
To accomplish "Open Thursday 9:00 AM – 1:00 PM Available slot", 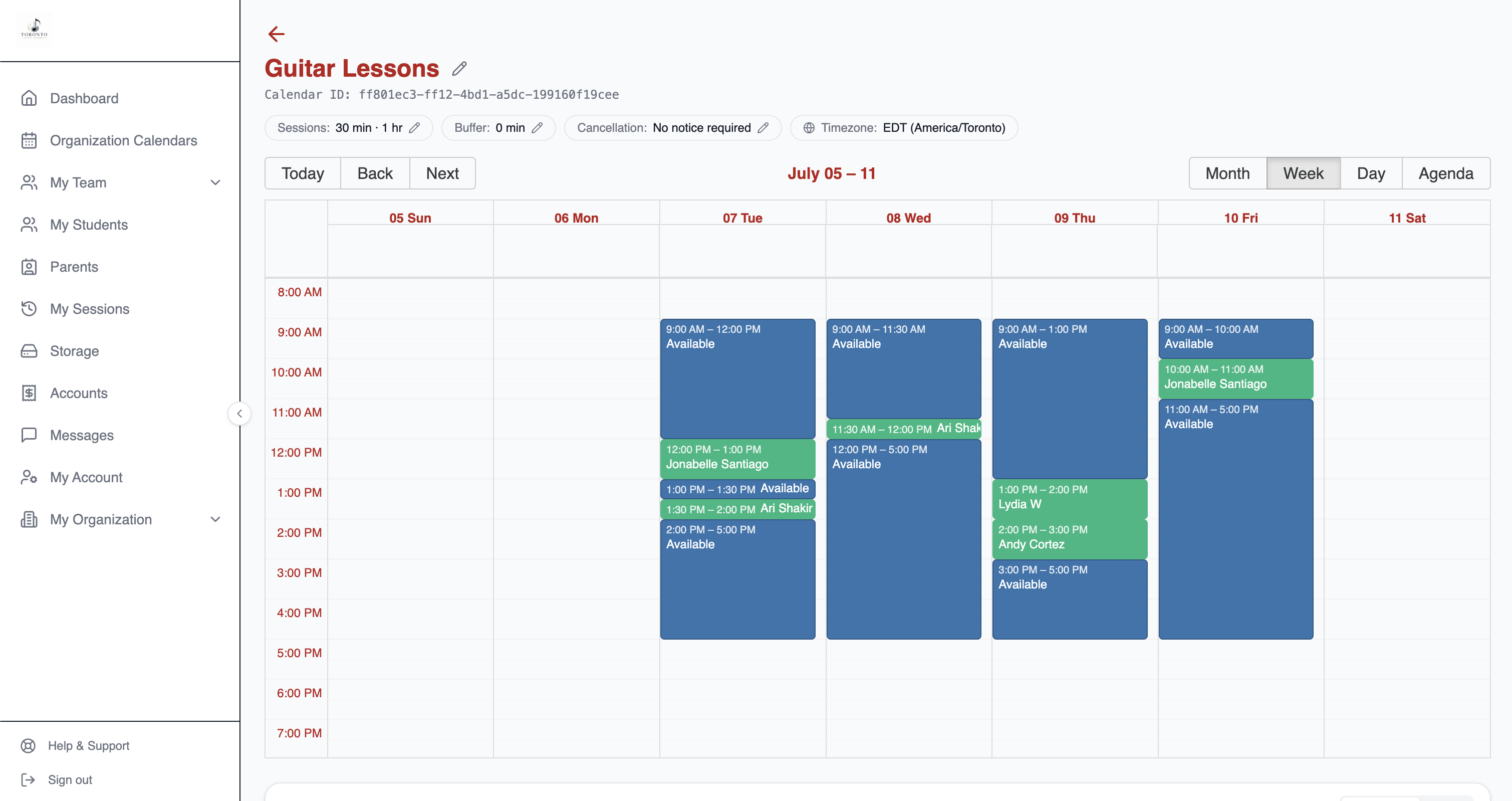I will click(1070, 398).
